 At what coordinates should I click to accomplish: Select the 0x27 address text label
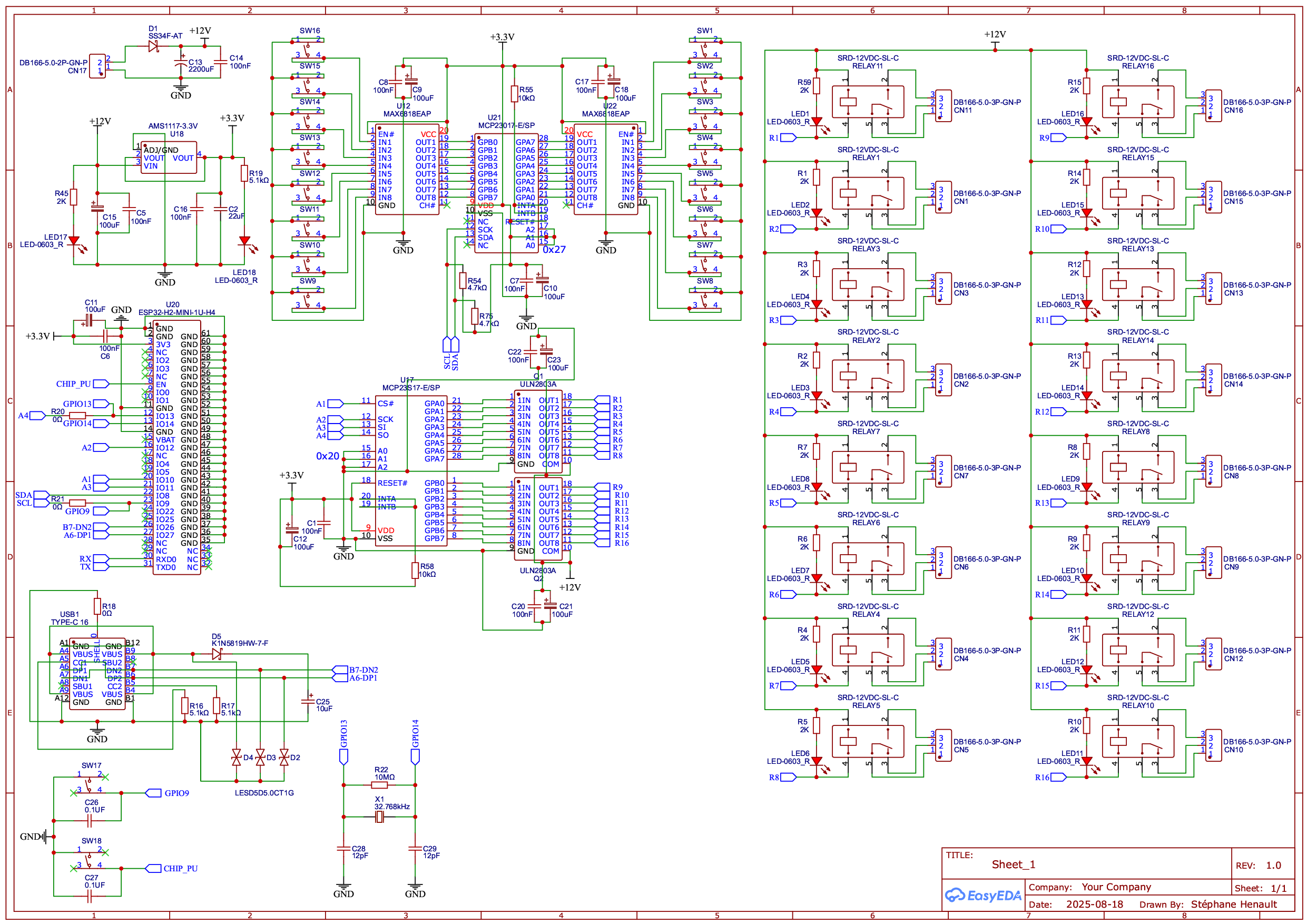(x=554, y=249)
